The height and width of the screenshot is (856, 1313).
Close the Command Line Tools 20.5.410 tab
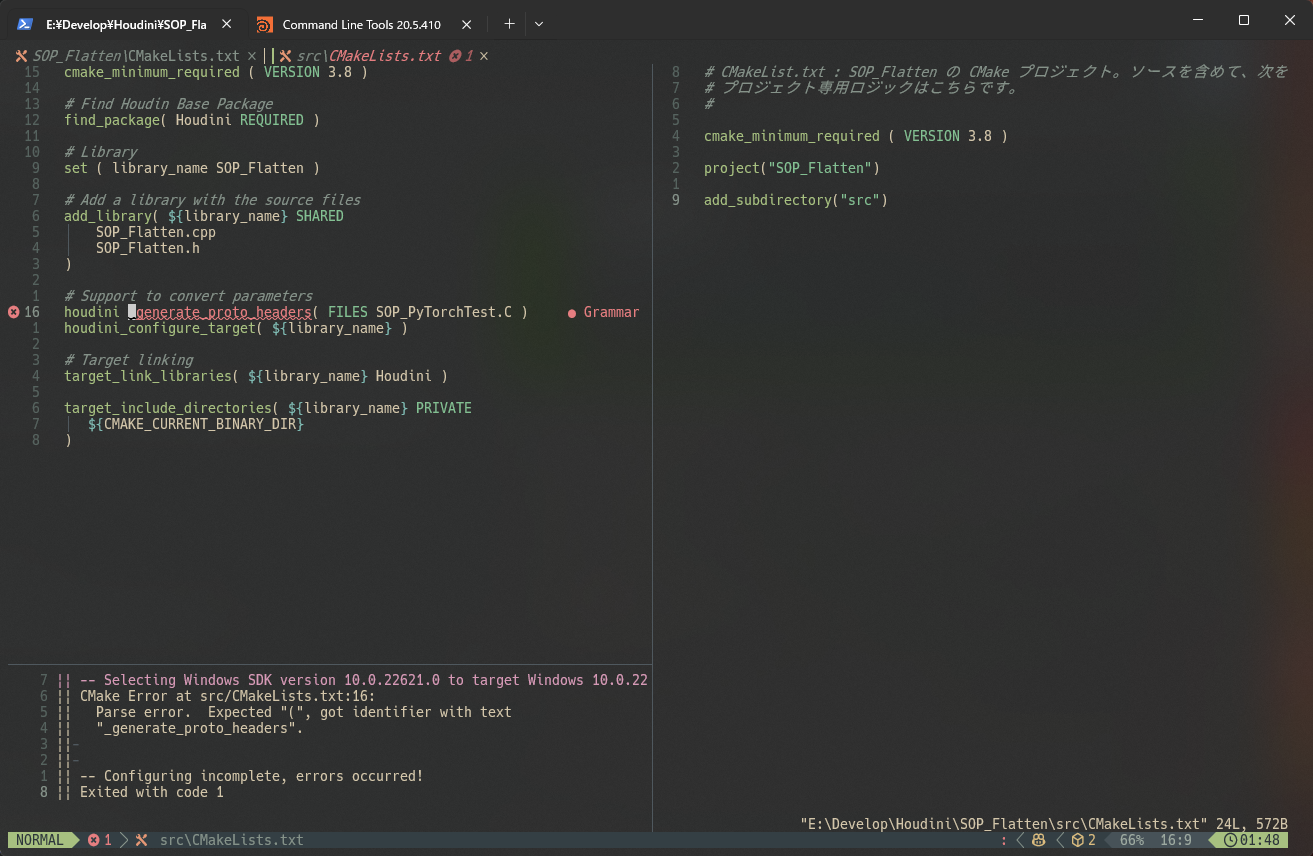click(466, 24)
